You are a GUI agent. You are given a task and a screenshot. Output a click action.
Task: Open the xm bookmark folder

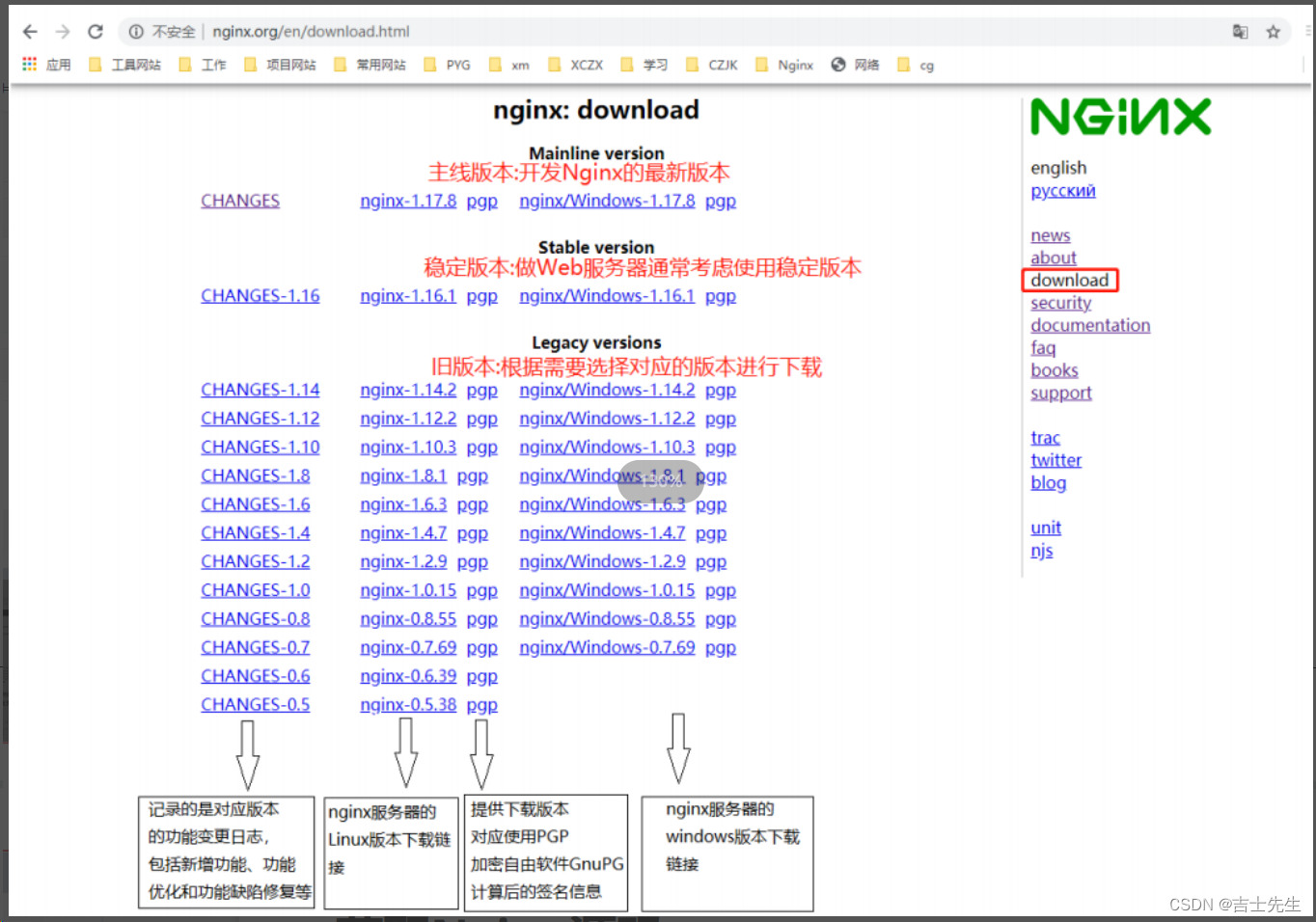pyautogui.click(x=509, y=65)
